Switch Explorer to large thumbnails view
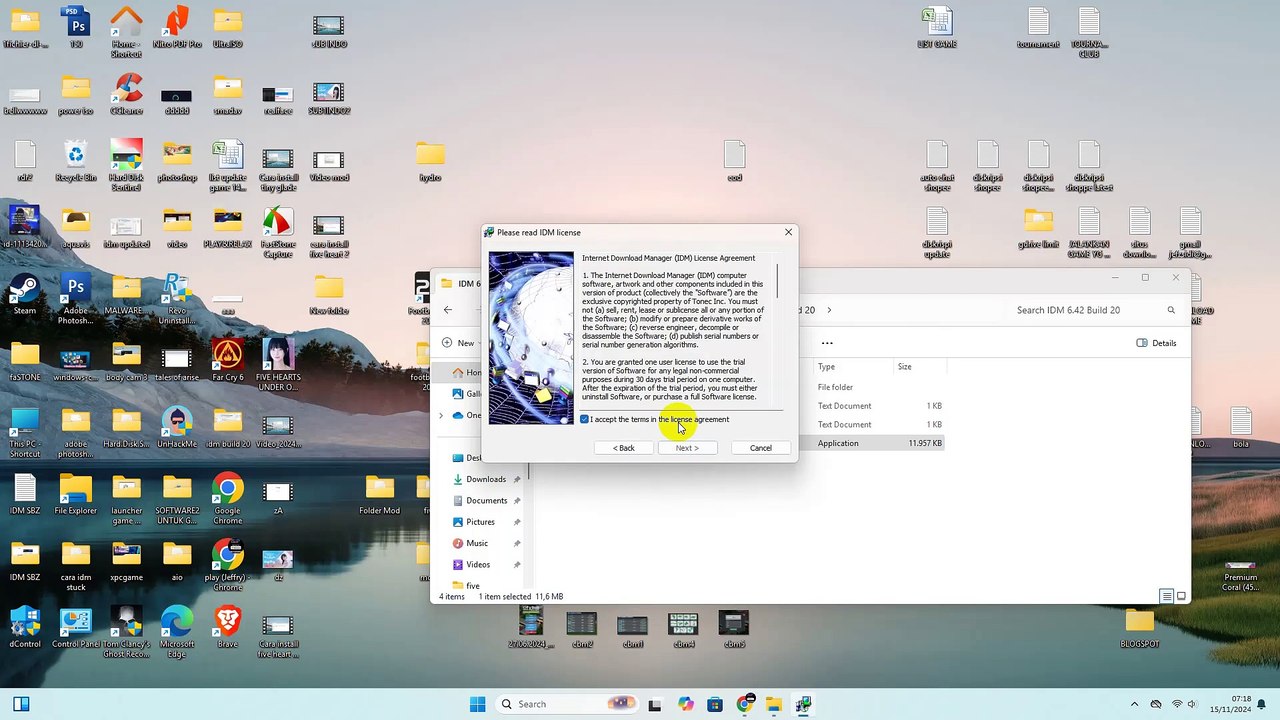 click(x=1181, y=596)
